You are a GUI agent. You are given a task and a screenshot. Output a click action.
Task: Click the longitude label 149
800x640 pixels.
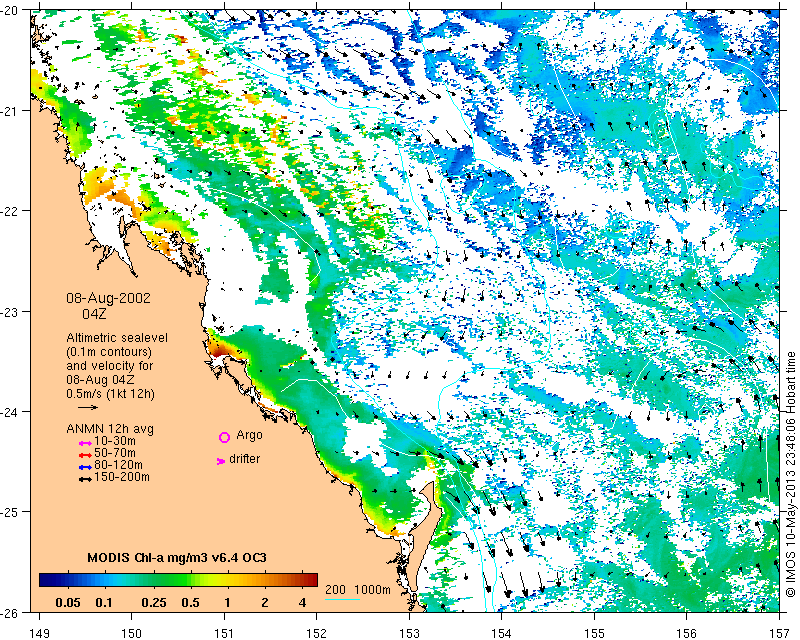click(x=39, y=633)
